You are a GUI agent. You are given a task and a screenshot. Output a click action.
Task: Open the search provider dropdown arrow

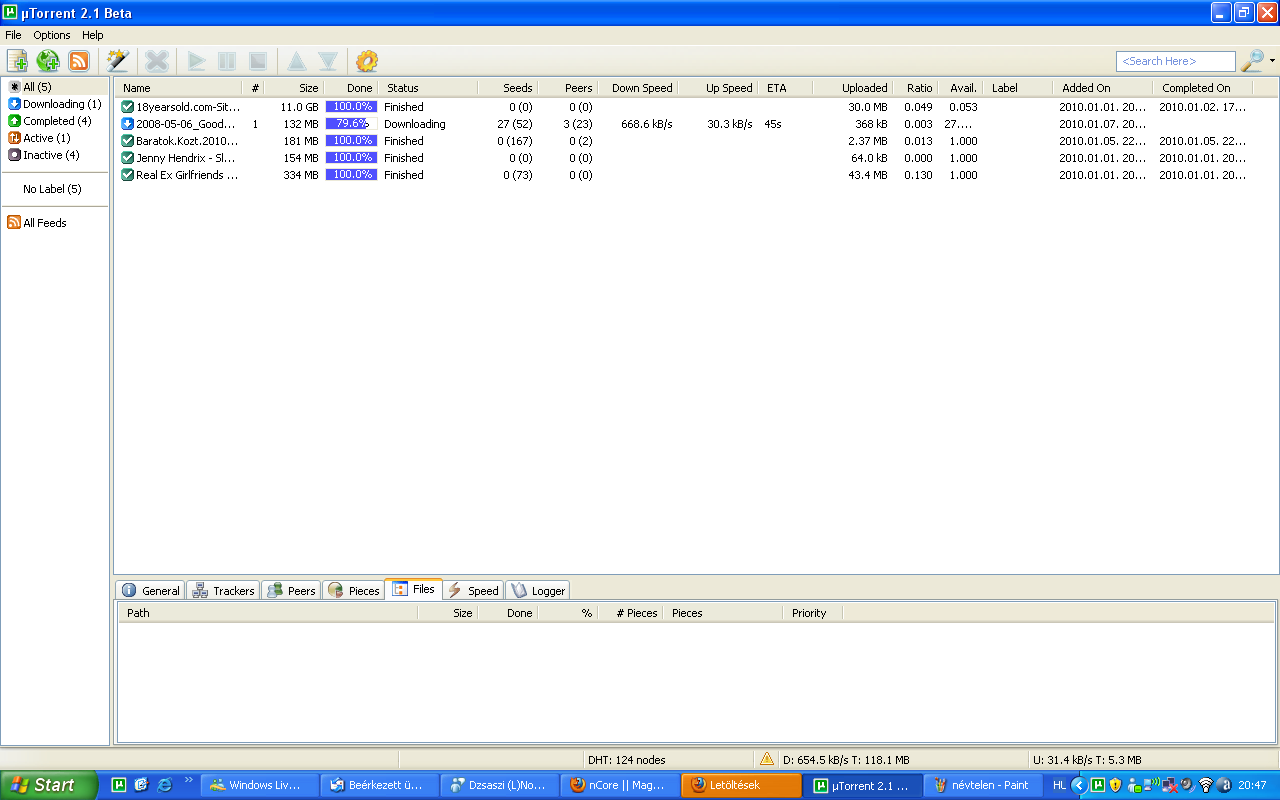(1272, 61)
